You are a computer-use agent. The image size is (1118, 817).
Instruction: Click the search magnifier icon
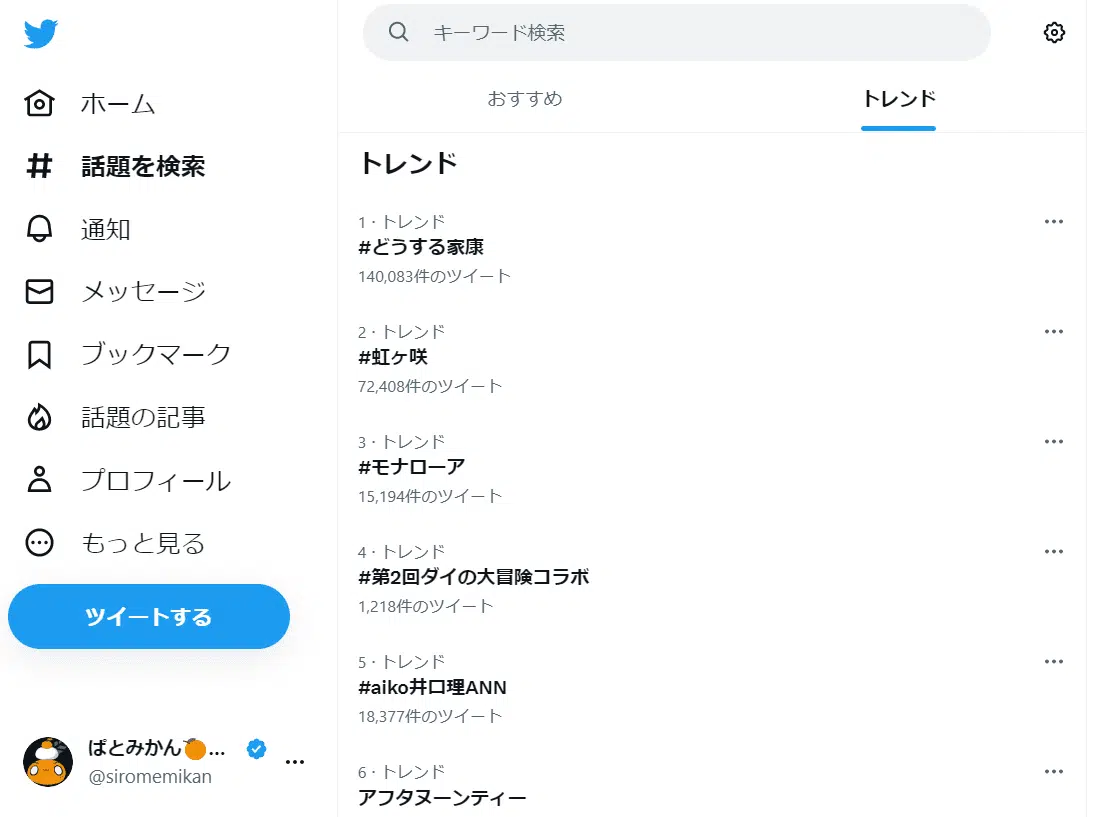(399, 33)
